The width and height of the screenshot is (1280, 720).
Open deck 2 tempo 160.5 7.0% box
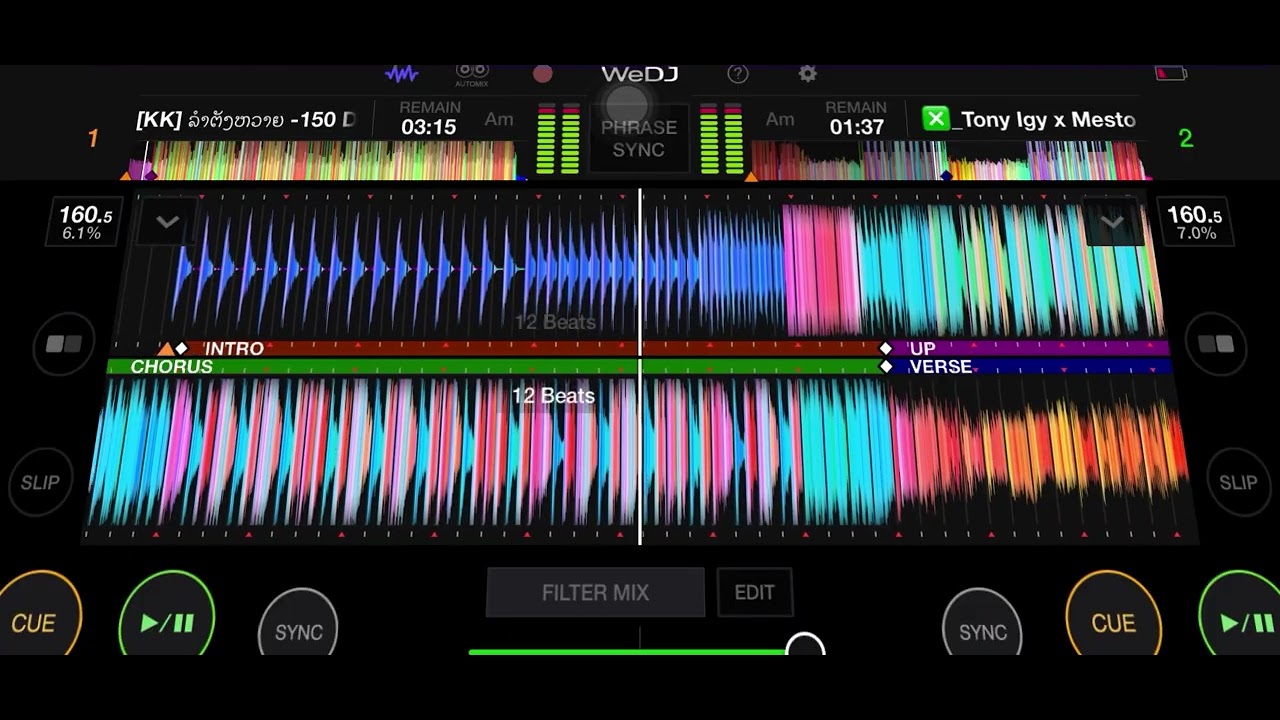click(1194, 222)
